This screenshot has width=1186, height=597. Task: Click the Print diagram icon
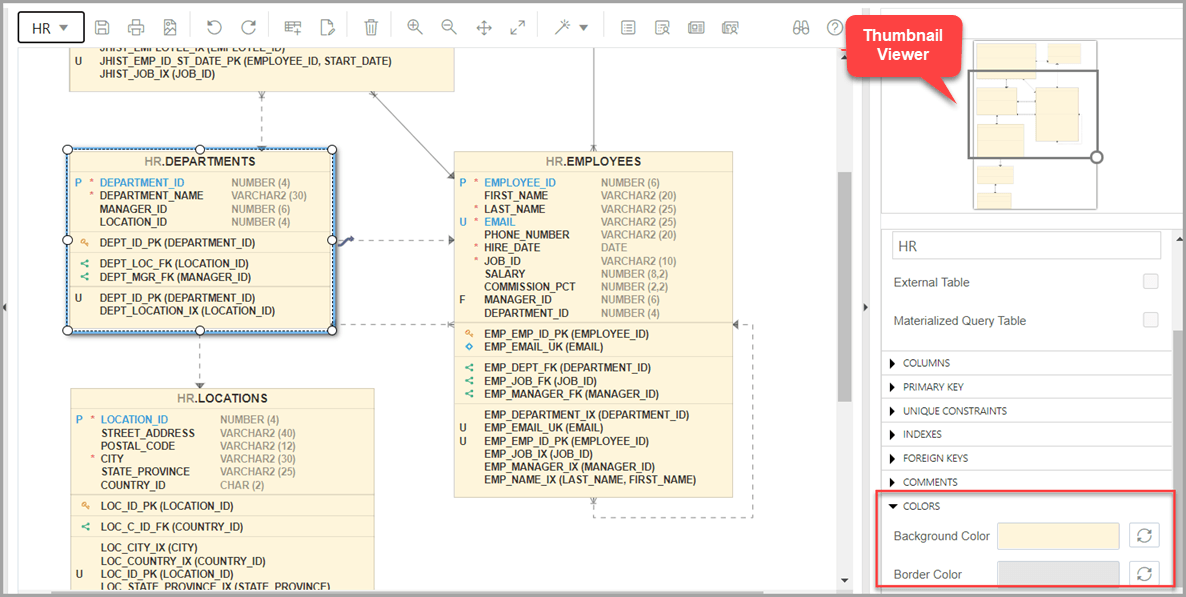pos(135,27)
